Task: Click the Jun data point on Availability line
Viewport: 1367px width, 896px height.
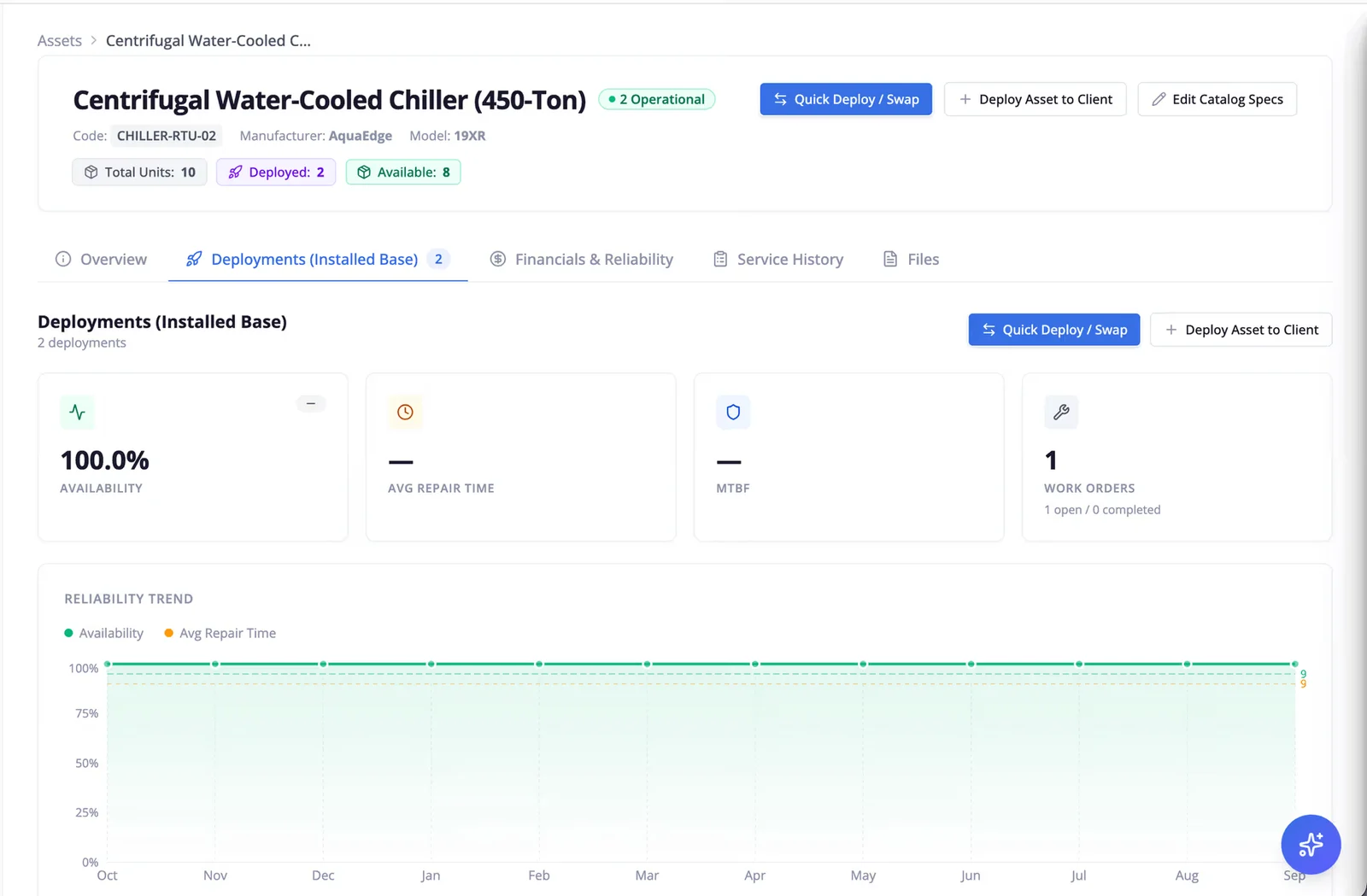Action: click(971, 664)
